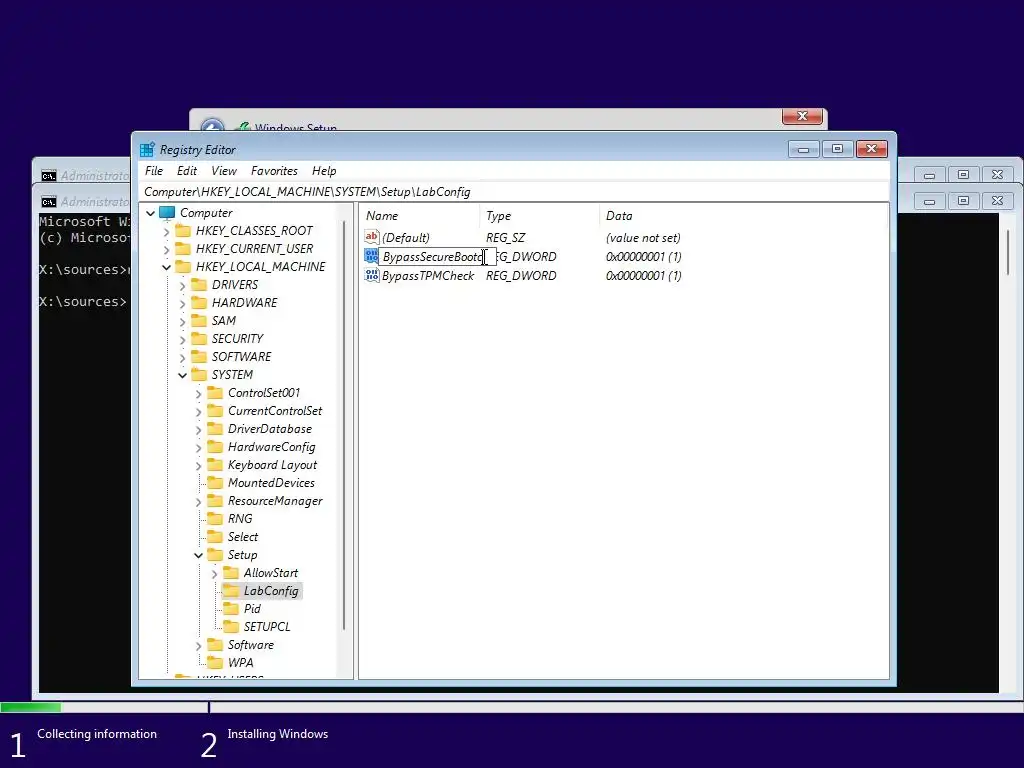The image size is (1024, 768).
Task: Click the HARDWARE folder icon
Action: [x=199, y=302]
